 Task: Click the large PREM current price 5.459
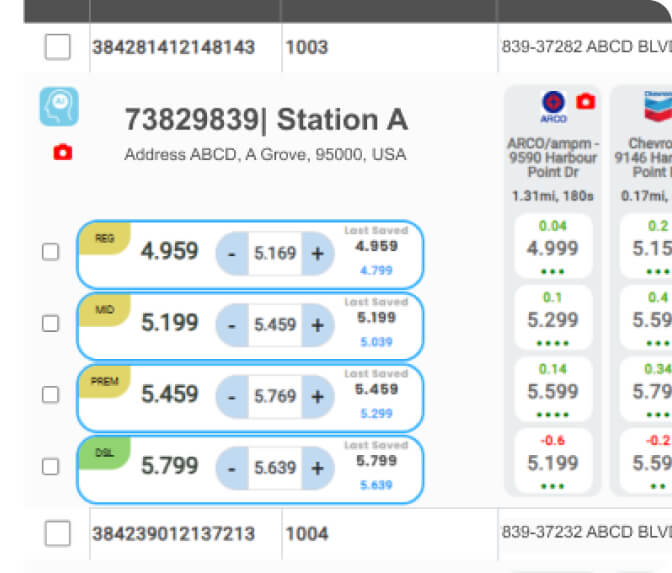(170, 394)
